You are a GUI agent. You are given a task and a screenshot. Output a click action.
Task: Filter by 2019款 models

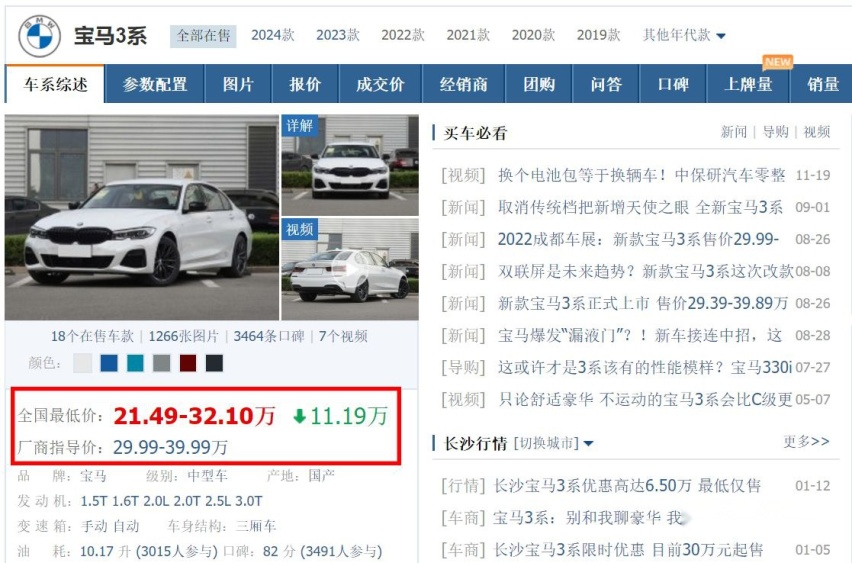599,35
